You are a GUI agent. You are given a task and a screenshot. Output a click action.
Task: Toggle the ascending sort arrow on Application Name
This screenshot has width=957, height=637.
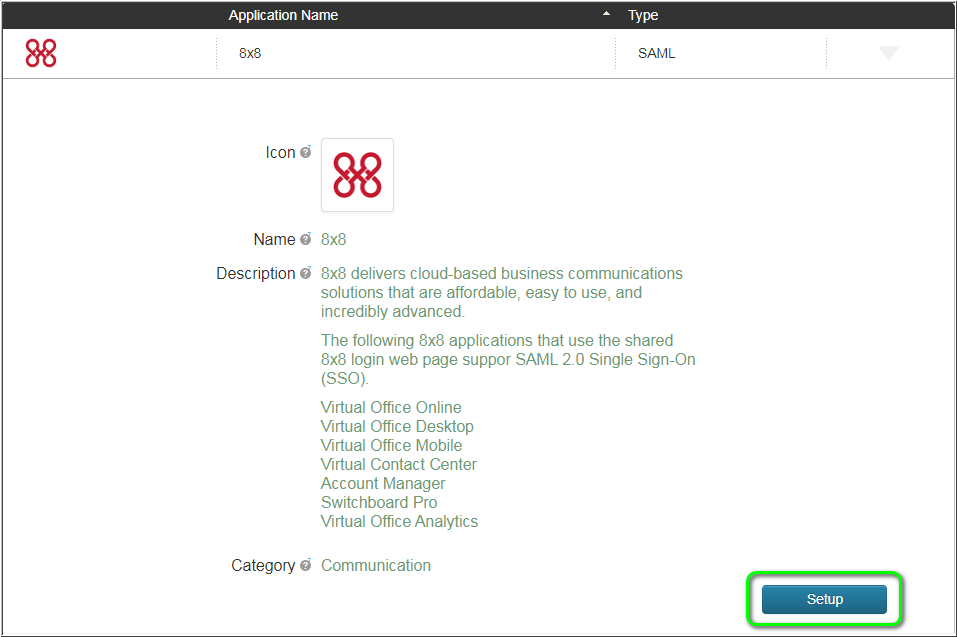(606, 15)
